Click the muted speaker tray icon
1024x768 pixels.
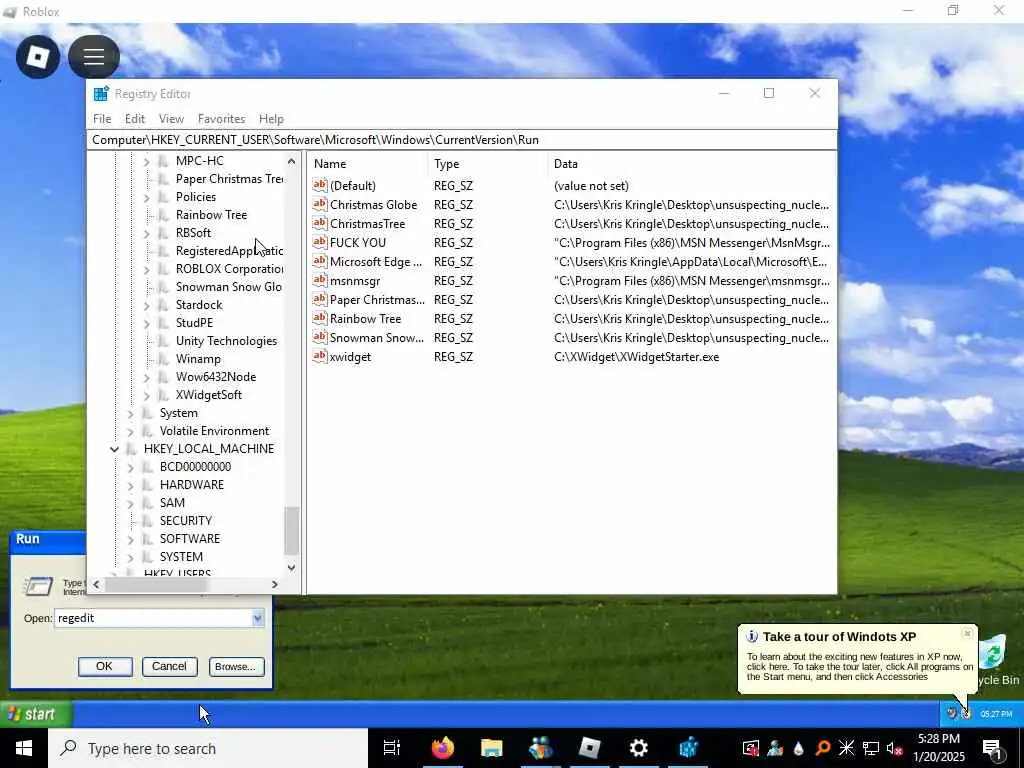(894, 748)
